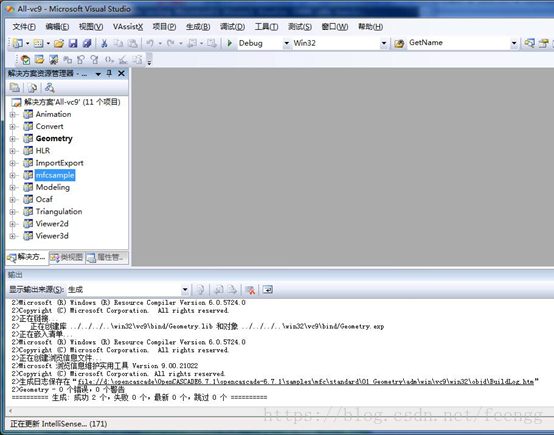This screenshot has height=435, width=554.
Task: Click the Clear All icon in output toolbar
Action: [x=251, y=290]
